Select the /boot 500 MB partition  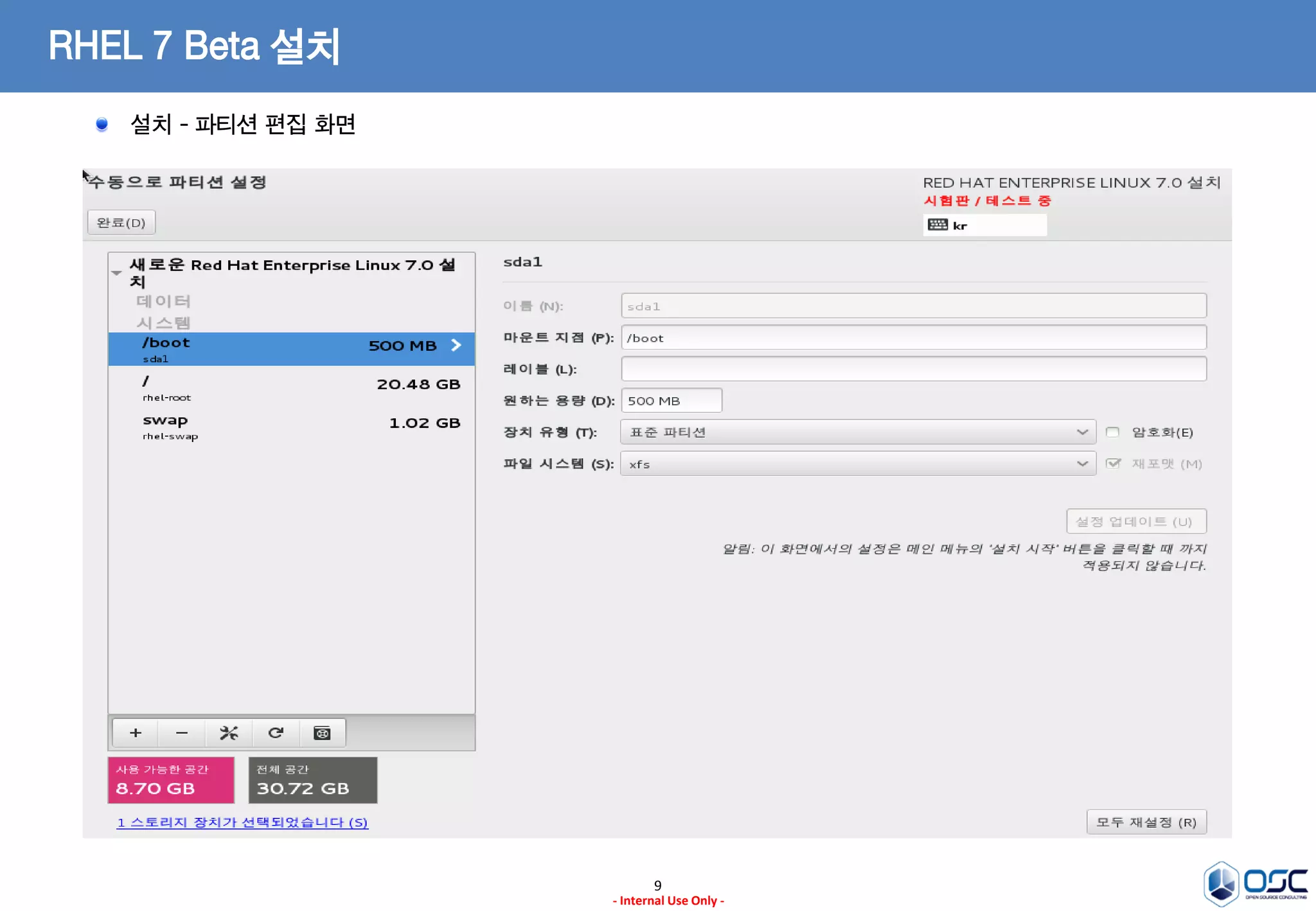pos(292,349)
